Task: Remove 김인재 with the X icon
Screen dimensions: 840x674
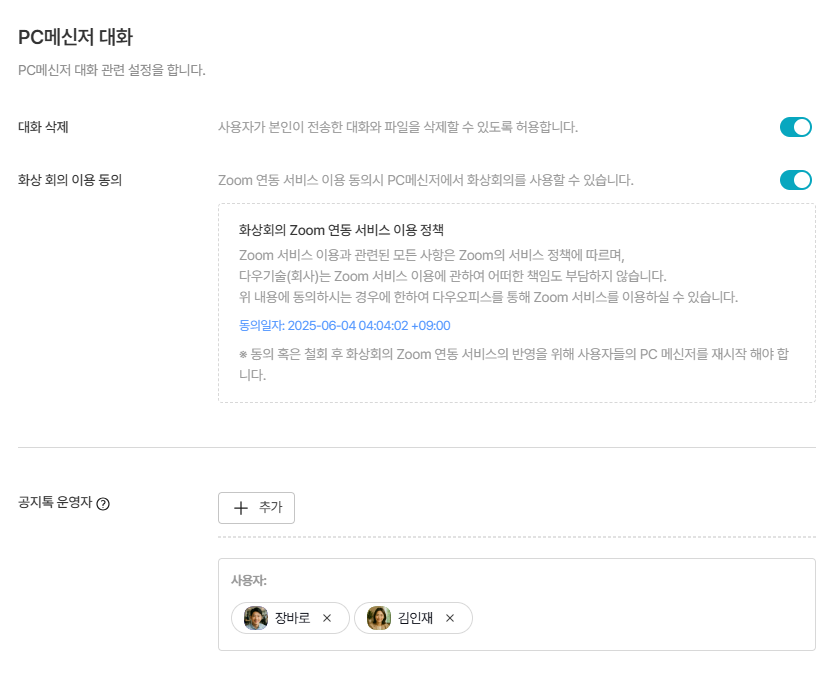Action: [x=449, y=618]
